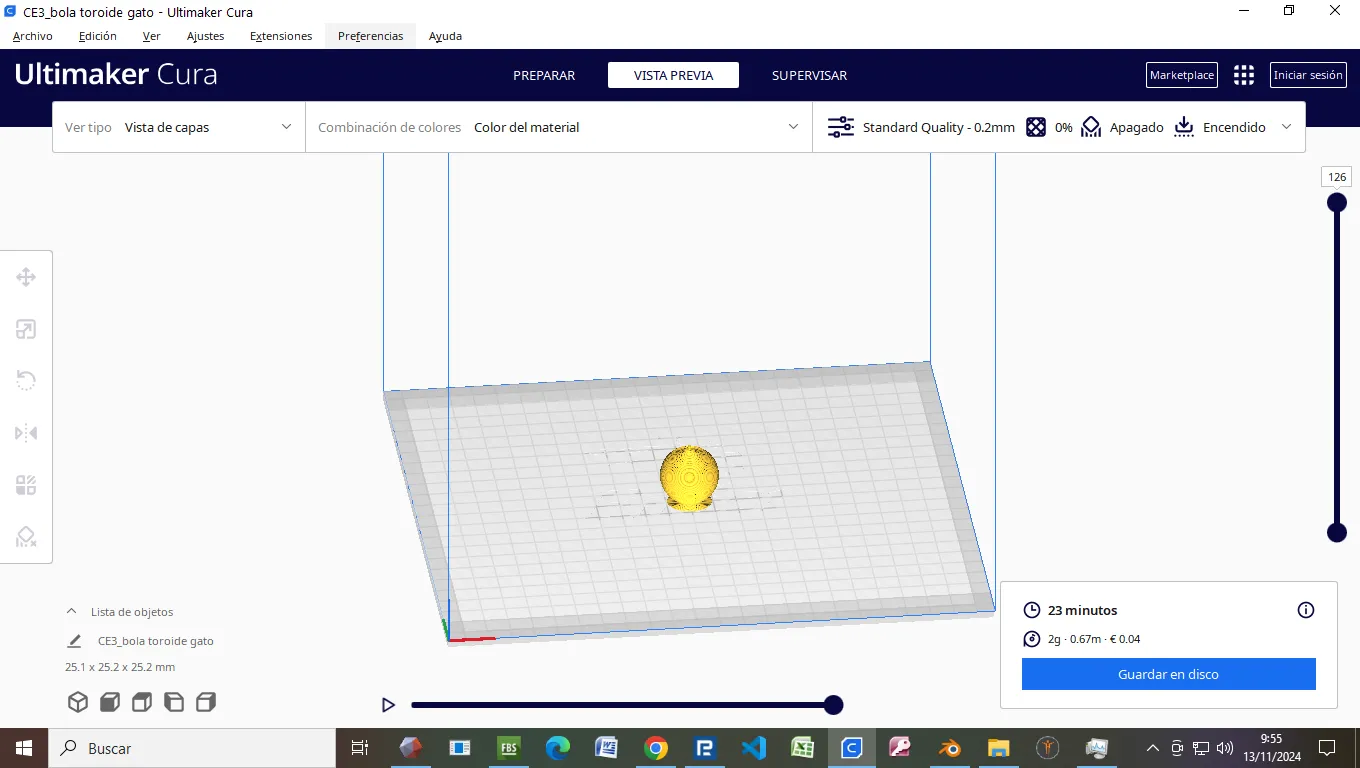
Task: Switch to the PREPARAR stage
Action: (x=544, y=75)
